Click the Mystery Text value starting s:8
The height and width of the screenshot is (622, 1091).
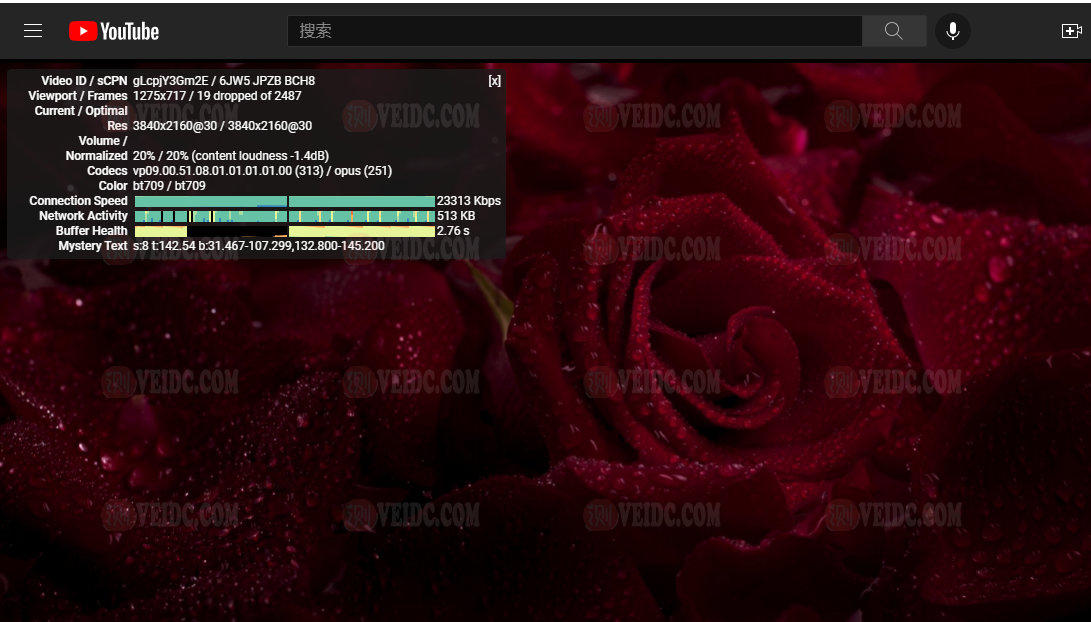pos(259,246)
